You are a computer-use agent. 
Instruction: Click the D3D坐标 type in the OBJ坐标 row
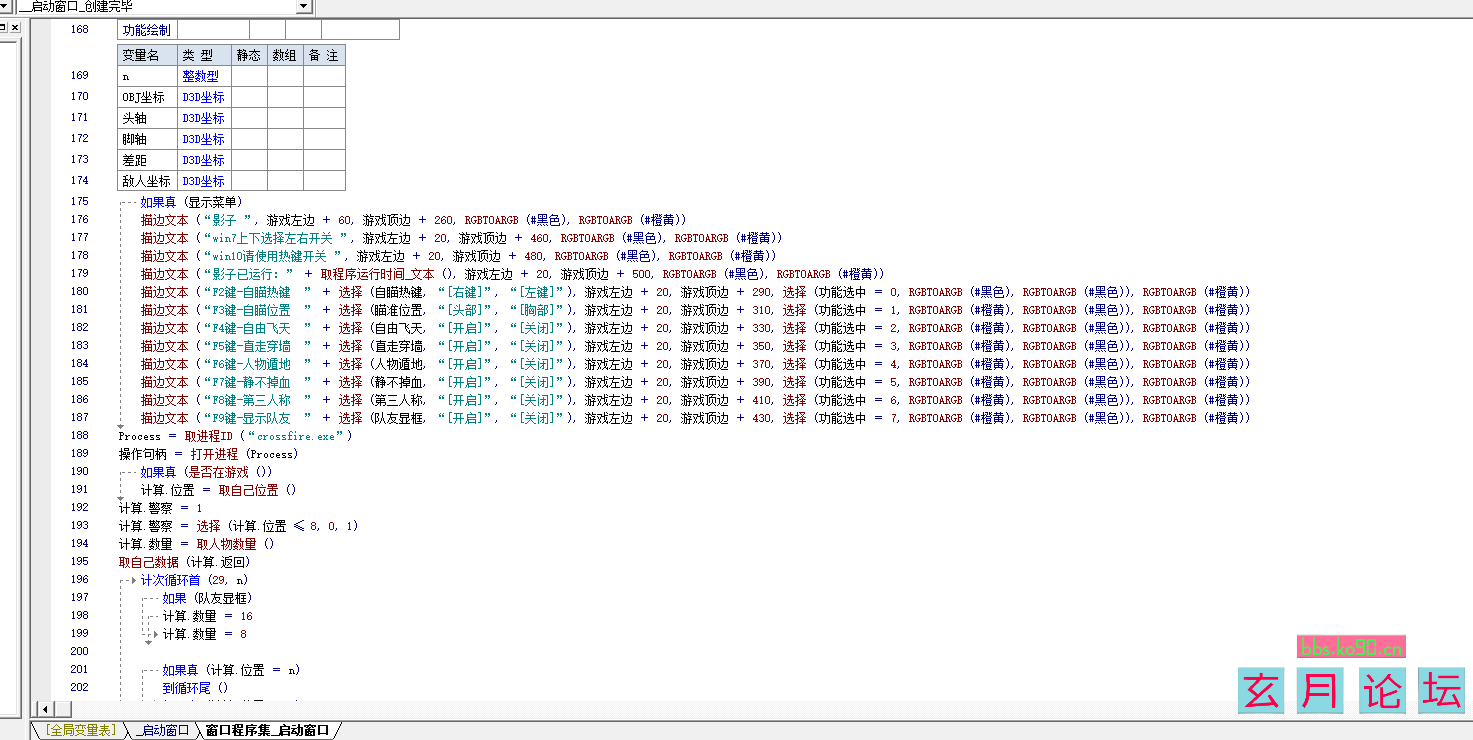tap(203, 97)
